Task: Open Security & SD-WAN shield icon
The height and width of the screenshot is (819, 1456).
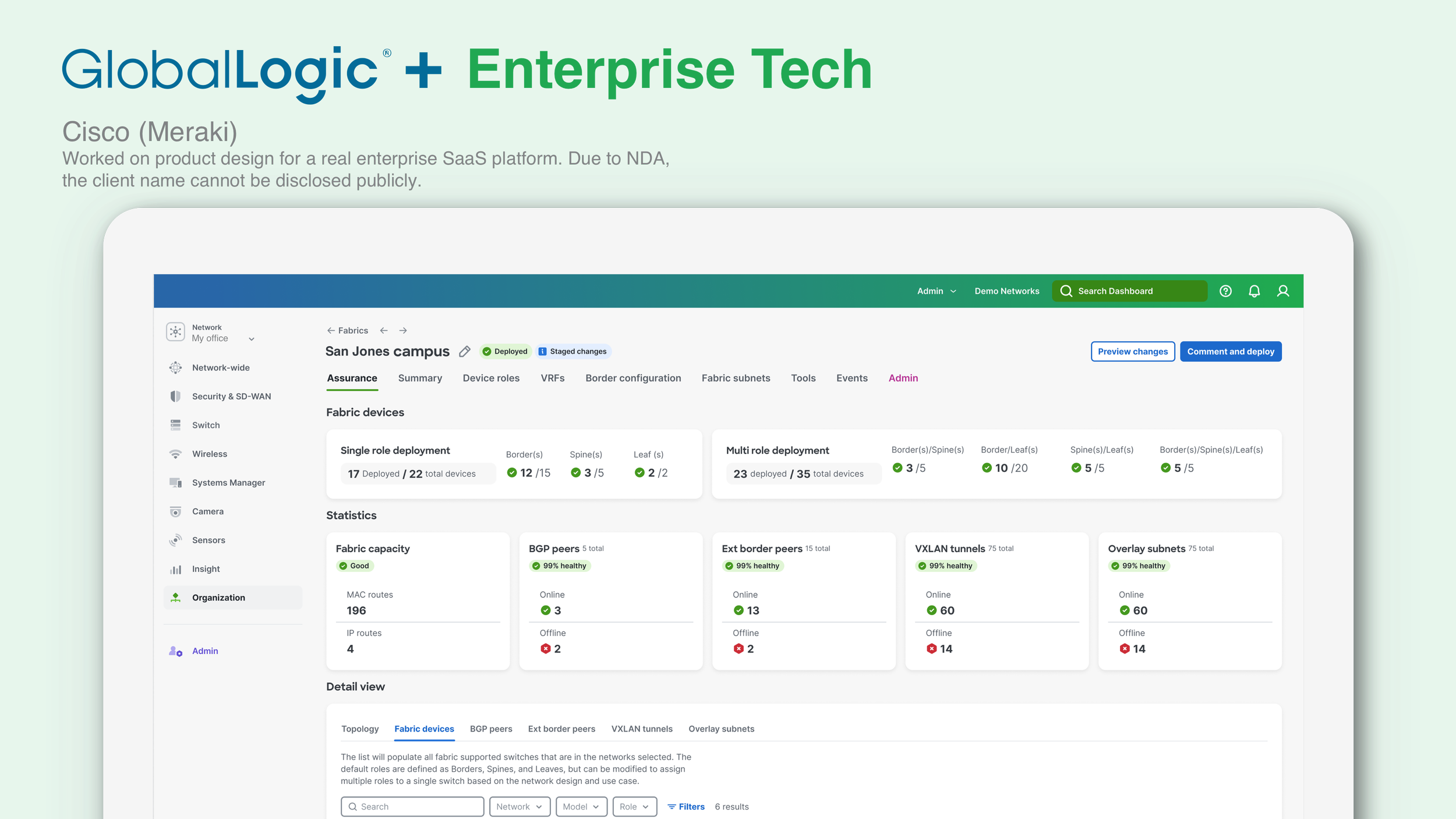Action: [175, 396]
